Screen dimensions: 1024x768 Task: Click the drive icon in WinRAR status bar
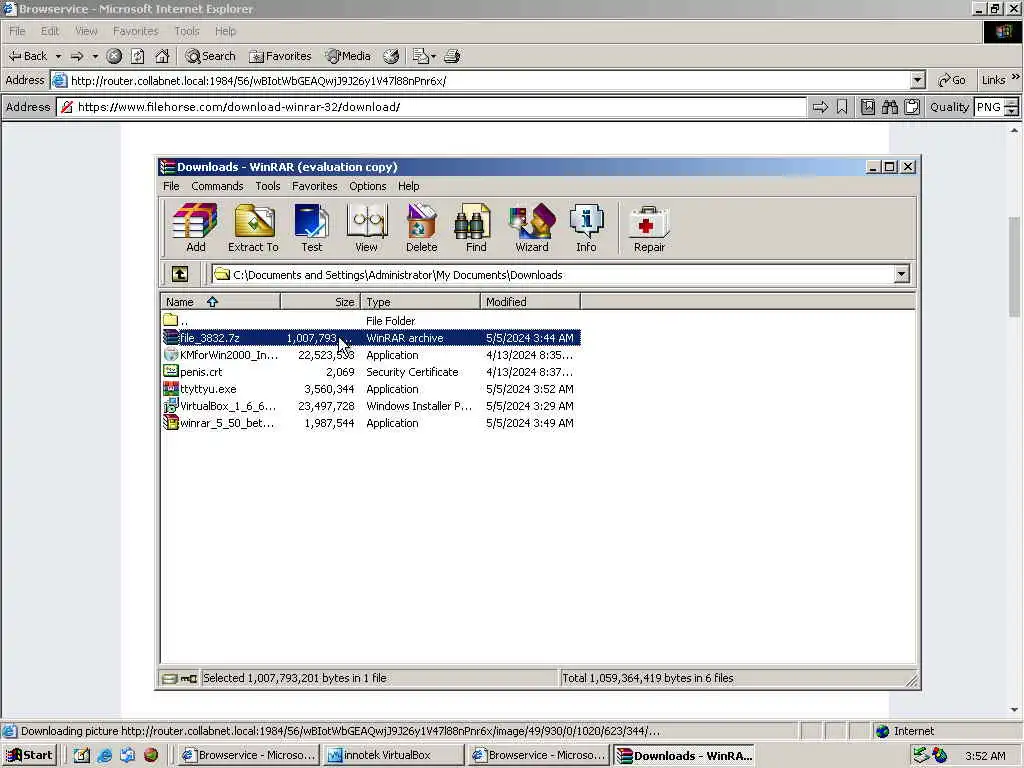[x=169, y=679]
